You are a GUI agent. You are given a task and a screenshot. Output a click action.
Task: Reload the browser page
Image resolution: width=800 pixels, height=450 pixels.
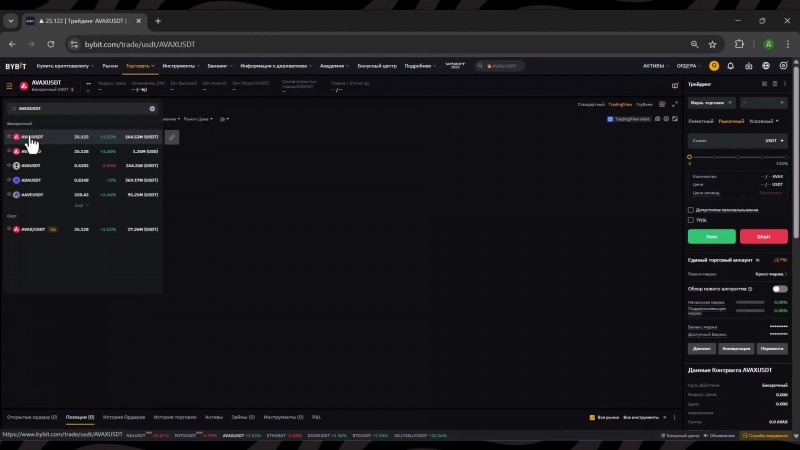click(x=51, y=44)
